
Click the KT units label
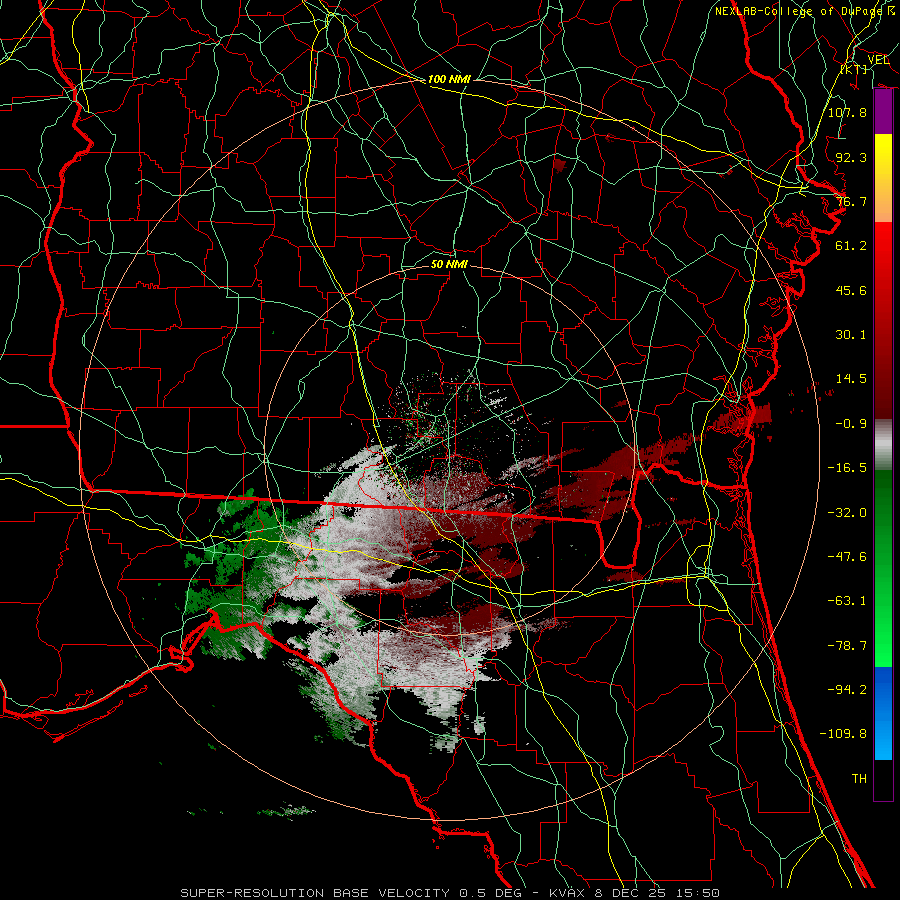[x=854, y=69]
